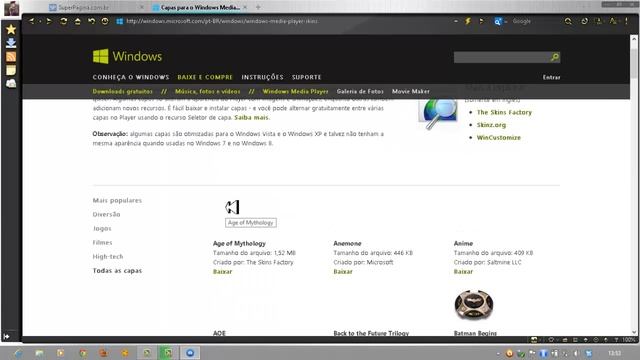Open Skinz.org link
640x360 pixels.
(x=491, y=125)
